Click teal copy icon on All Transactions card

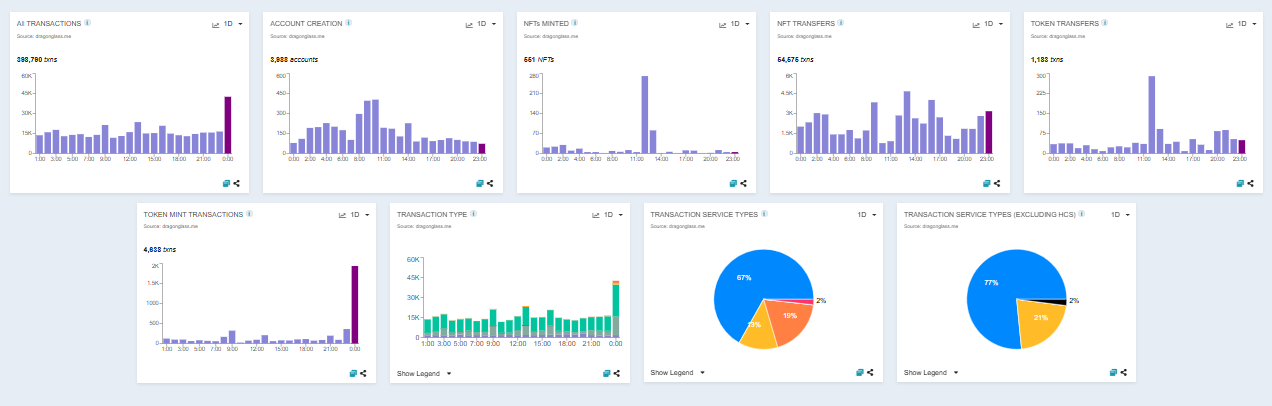[226, 183]
